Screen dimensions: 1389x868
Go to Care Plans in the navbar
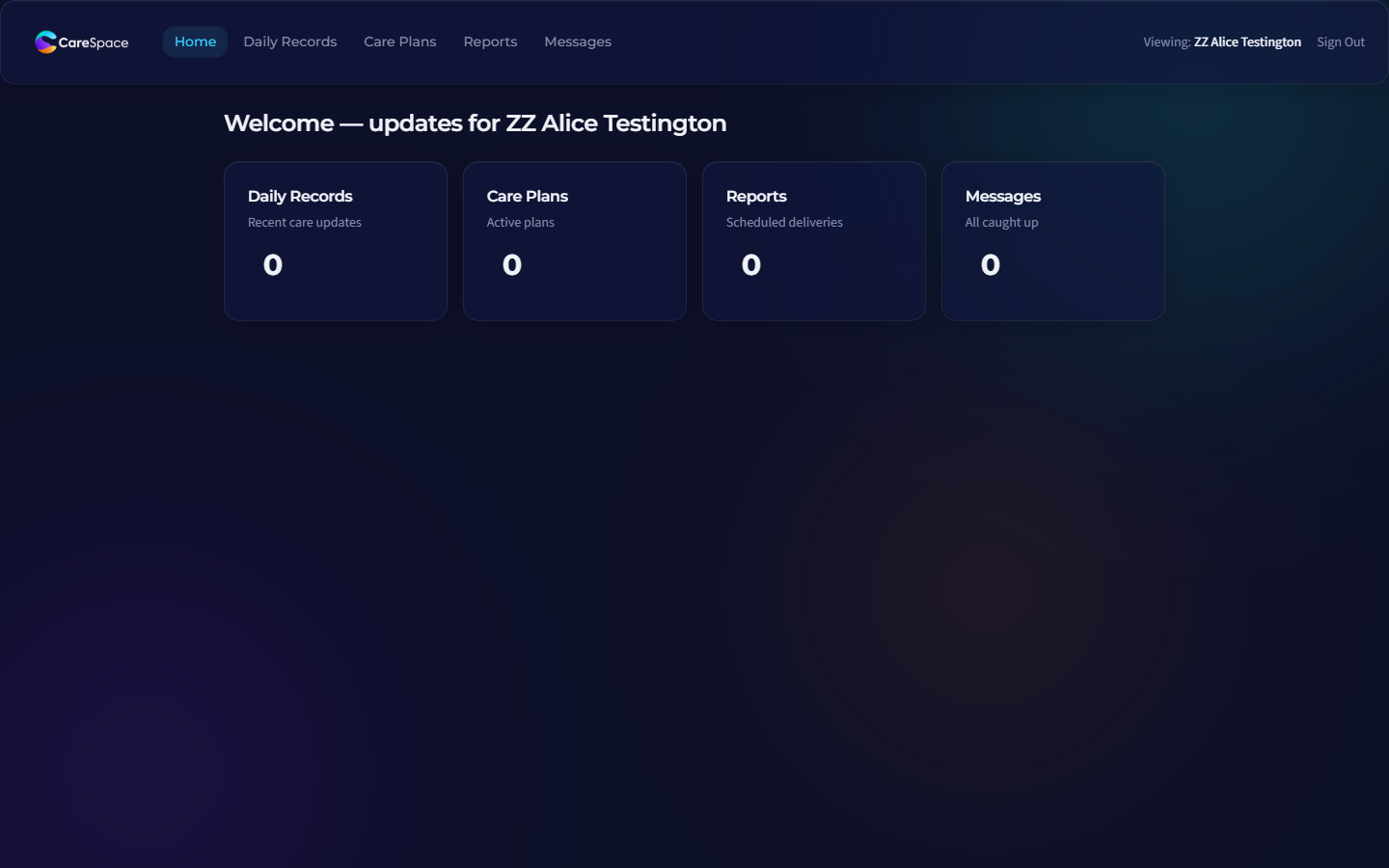(x=400, y=41)
